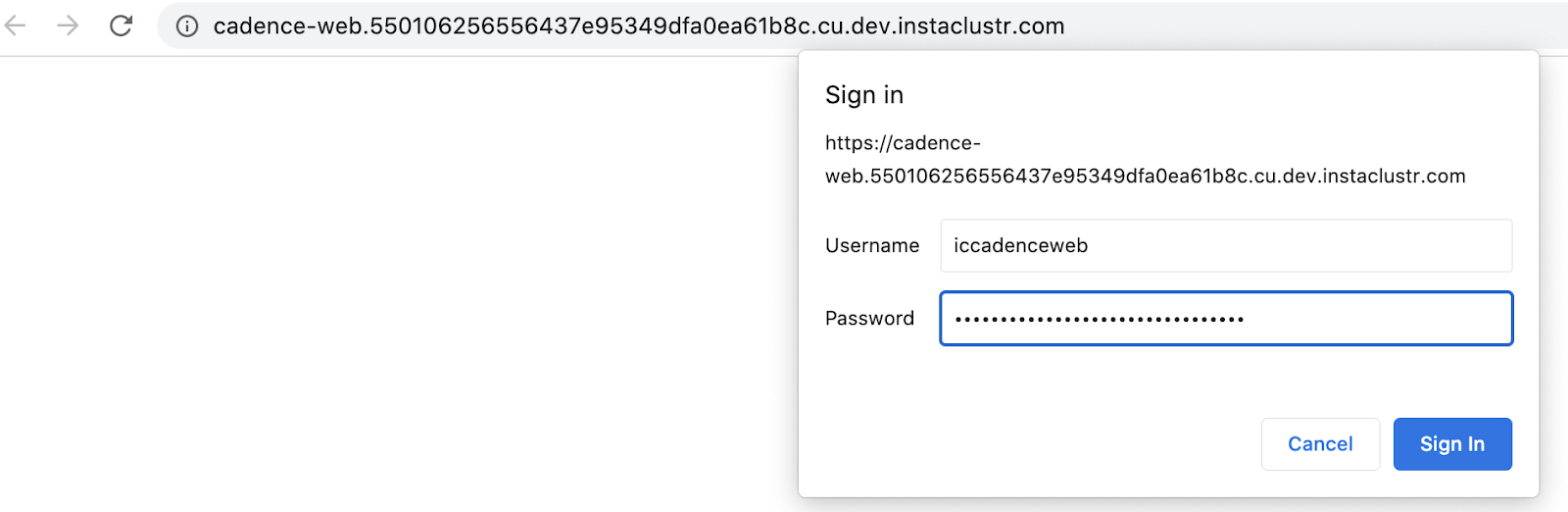Open the site information icon
This screenshot has width=1568, height=512.
tap(186, 26)
